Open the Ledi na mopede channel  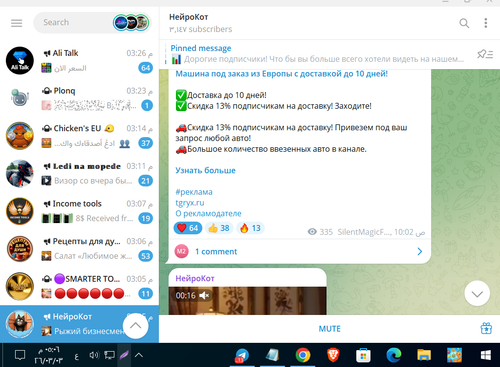79,173
